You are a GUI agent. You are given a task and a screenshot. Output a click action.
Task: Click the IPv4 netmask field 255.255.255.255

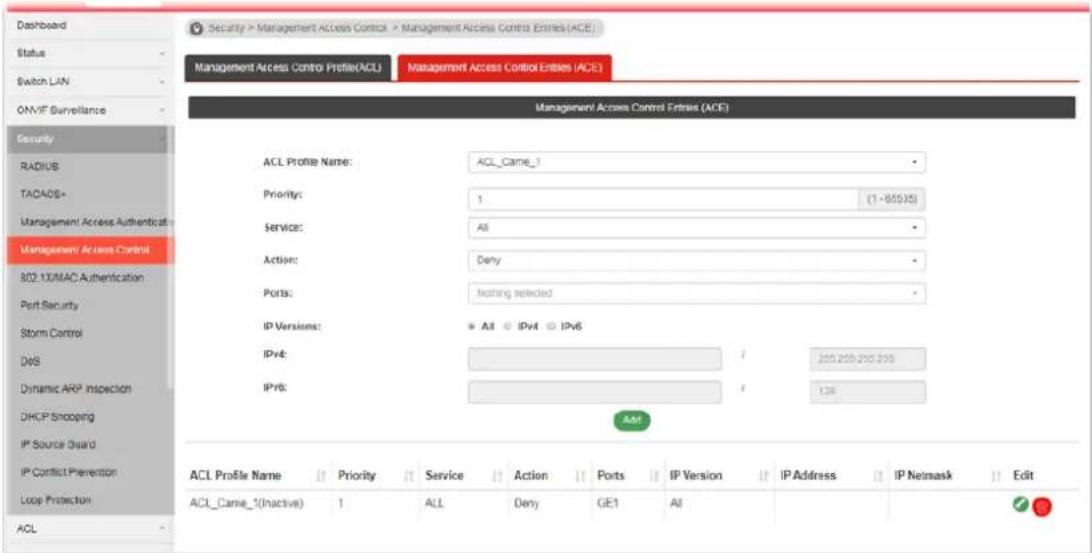point(868,359)
